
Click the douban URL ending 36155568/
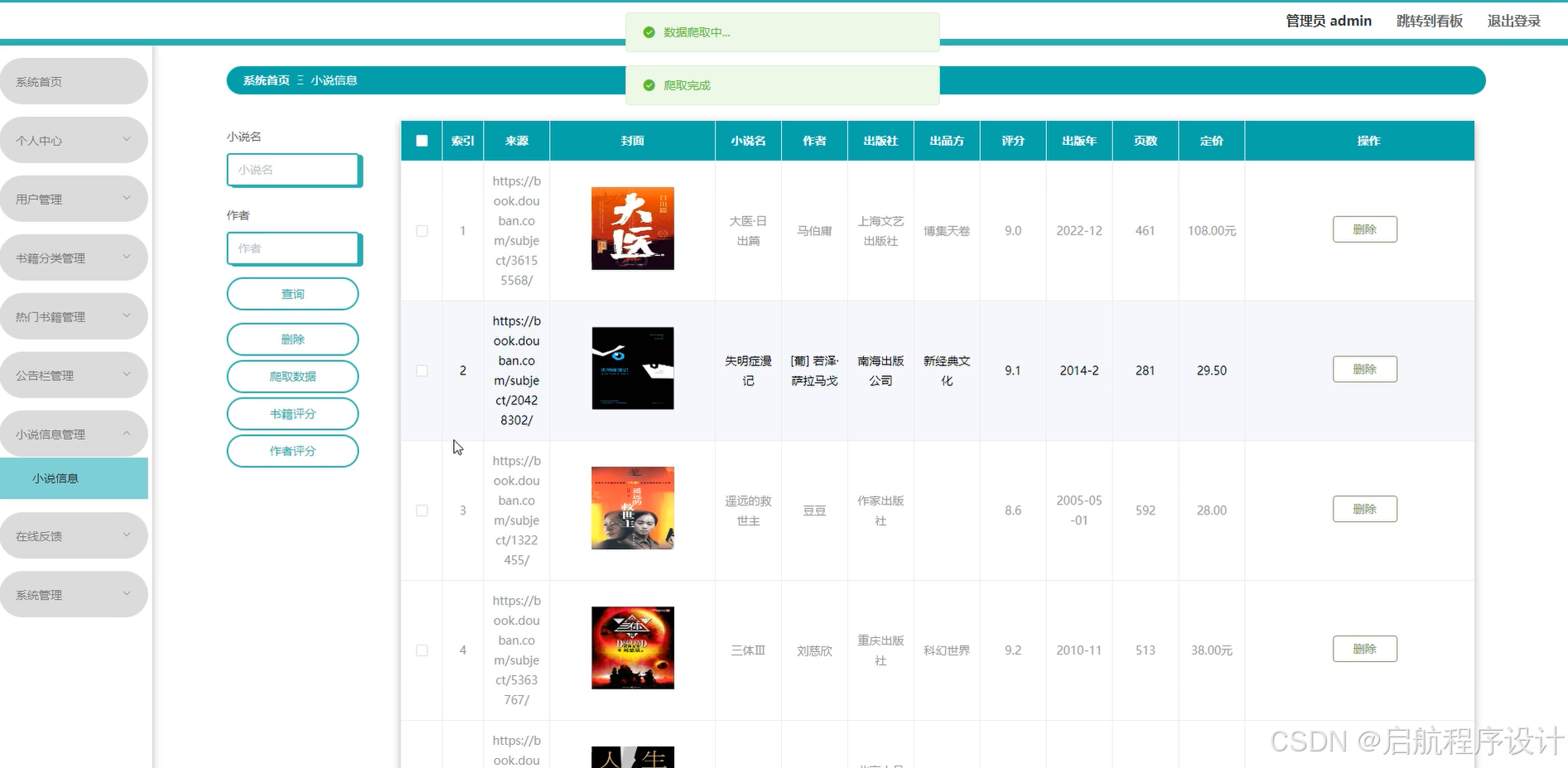pyautogui.click(x=517, y=230)
